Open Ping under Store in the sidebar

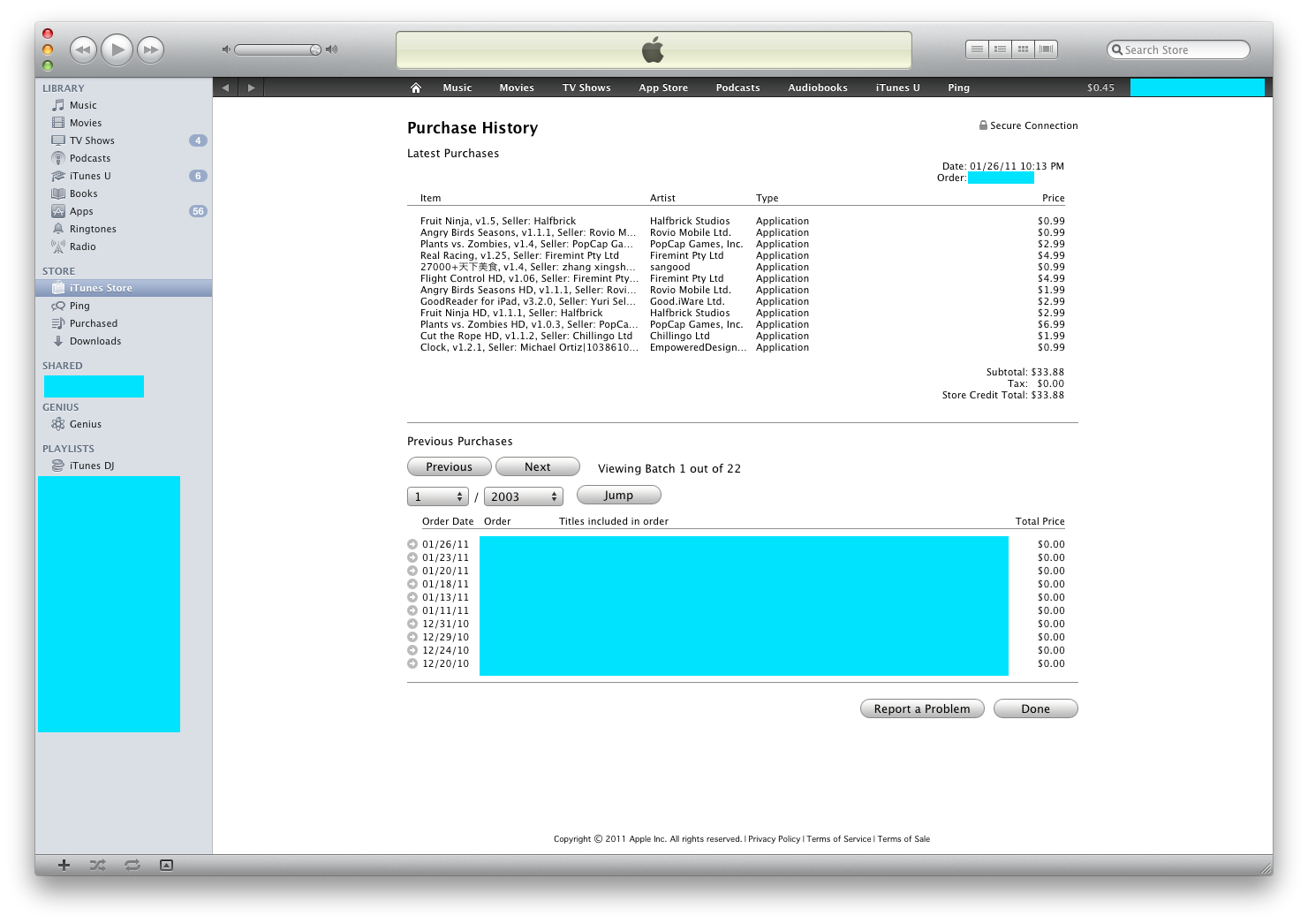[79, 306]
